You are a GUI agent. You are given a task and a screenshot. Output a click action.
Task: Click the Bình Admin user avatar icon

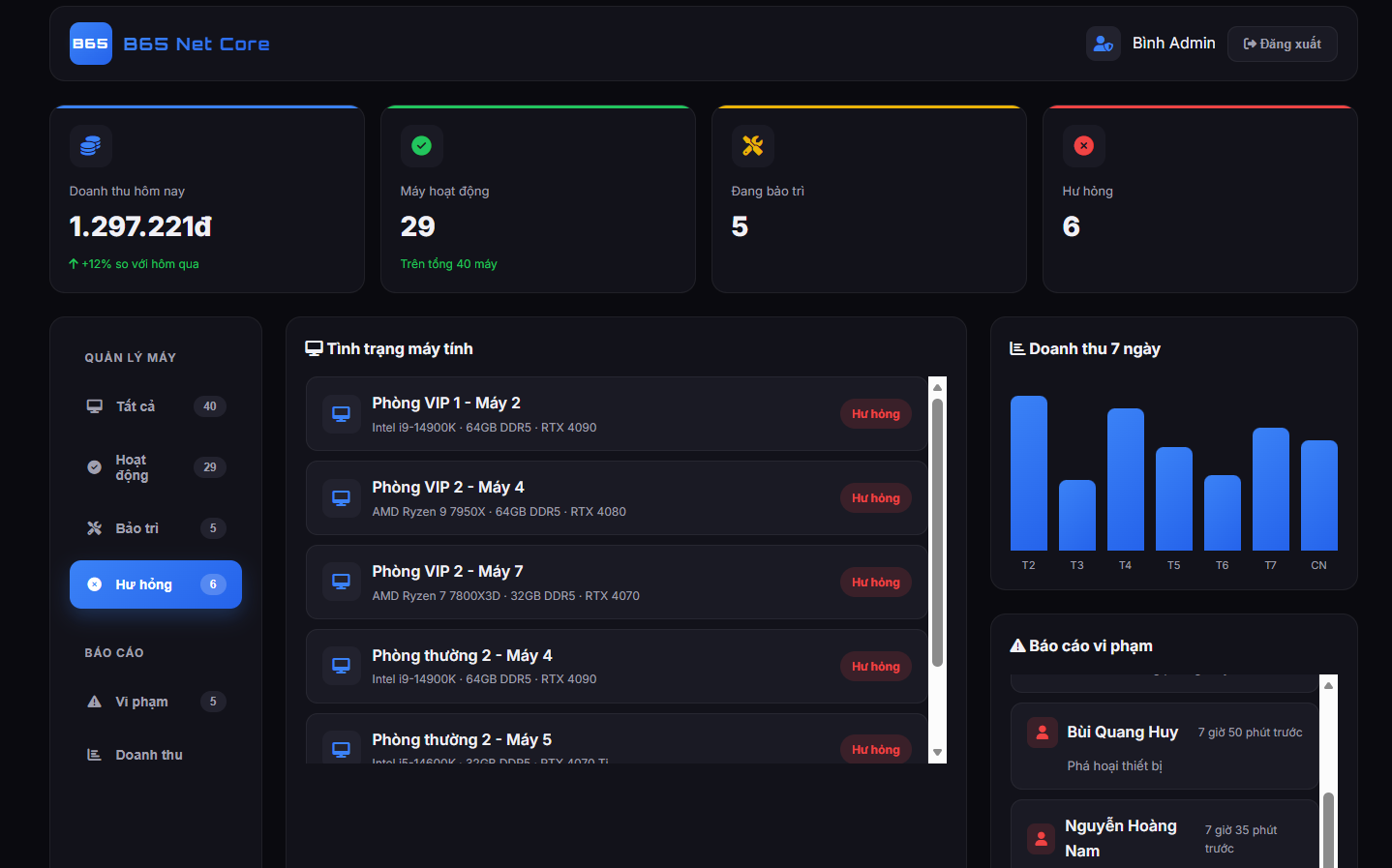[x=1103, y=44]
